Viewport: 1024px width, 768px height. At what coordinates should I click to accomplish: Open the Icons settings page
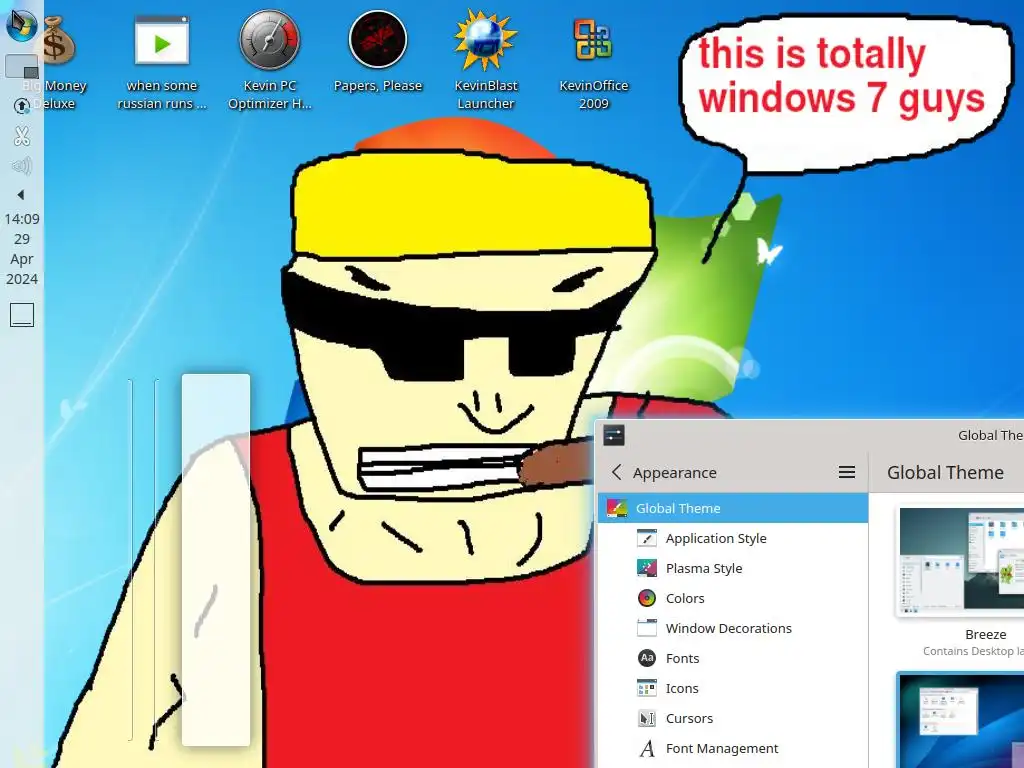[x=733, y=688]
